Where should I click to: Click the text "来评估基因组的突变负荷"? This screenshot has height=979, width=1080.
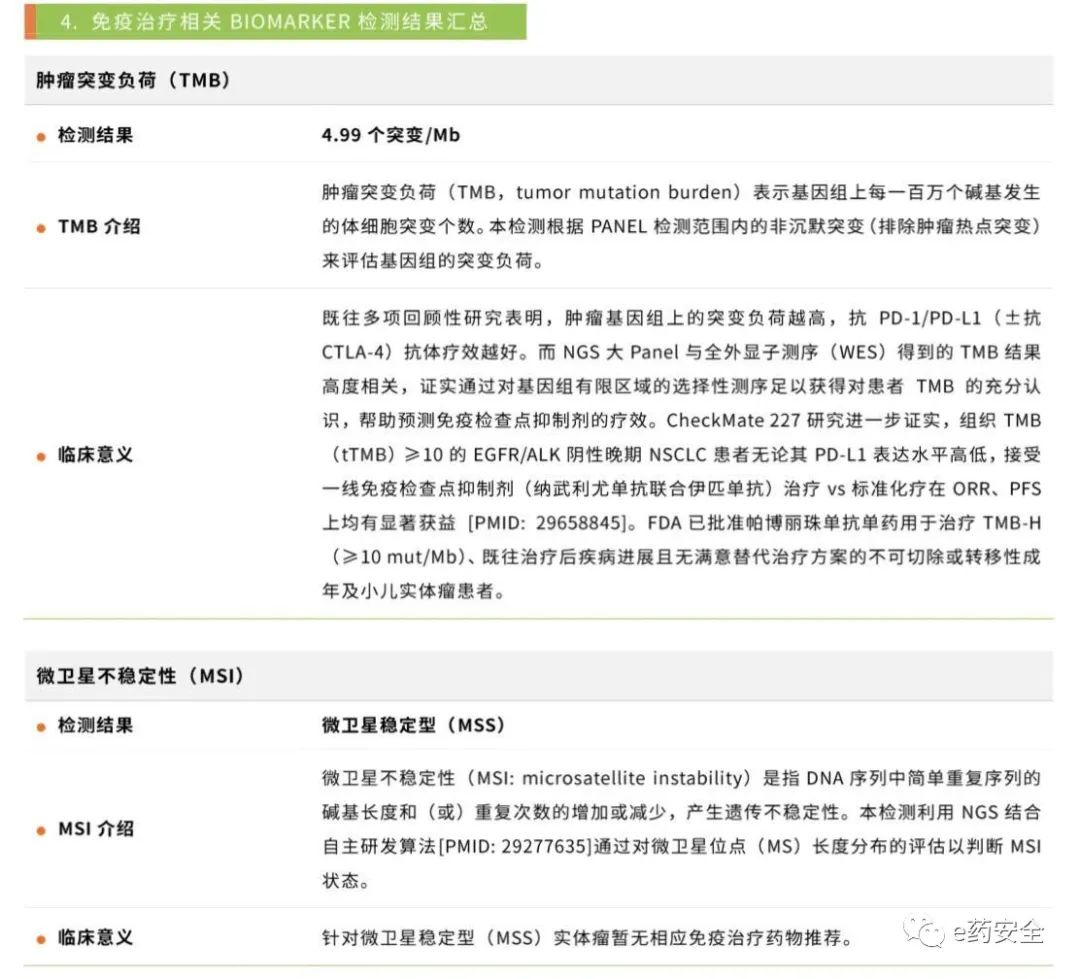pyautogui.click(x=427, y=261)
